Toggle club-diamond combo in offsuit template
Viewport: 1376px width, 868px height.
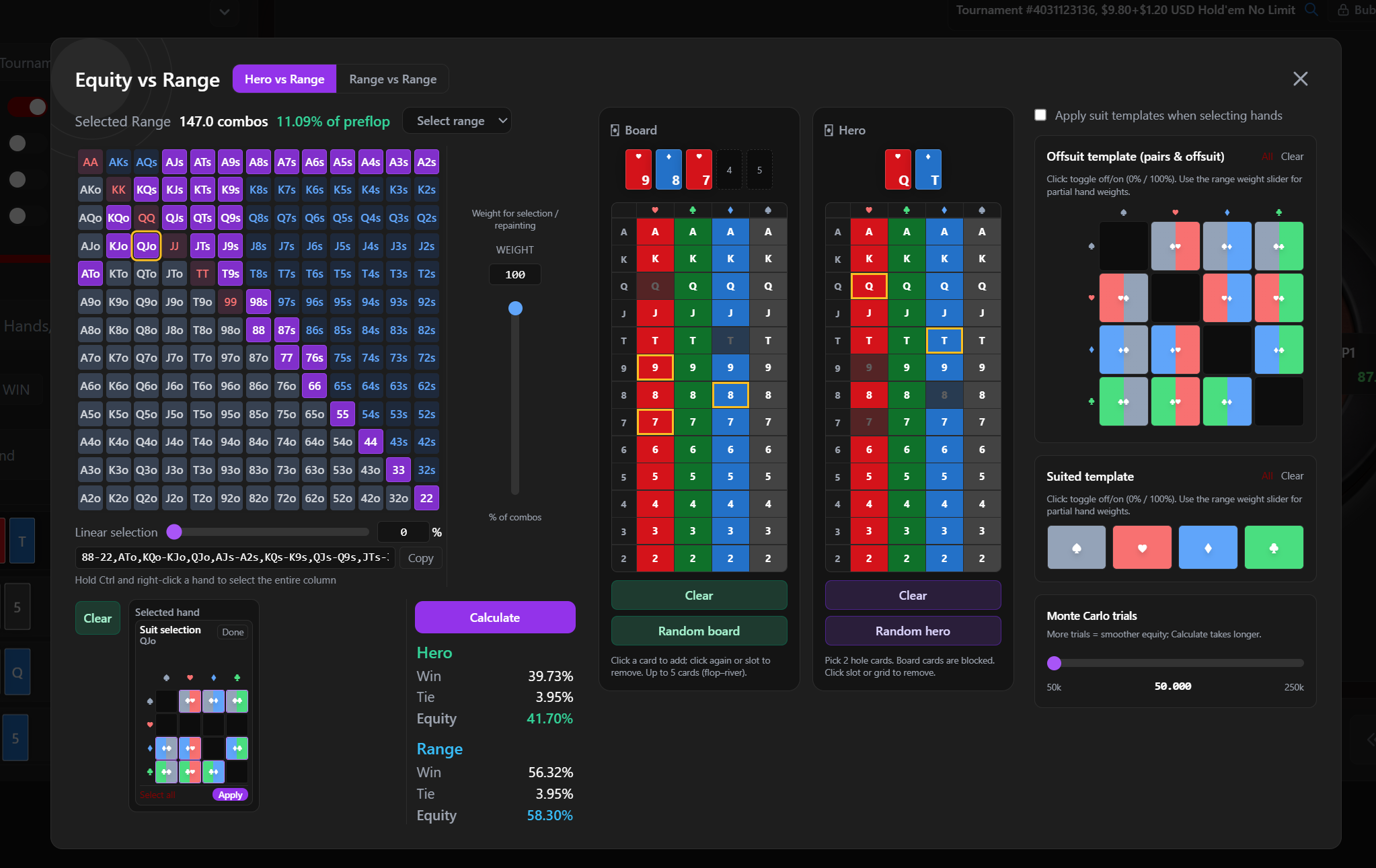(x=1227, y=401)
